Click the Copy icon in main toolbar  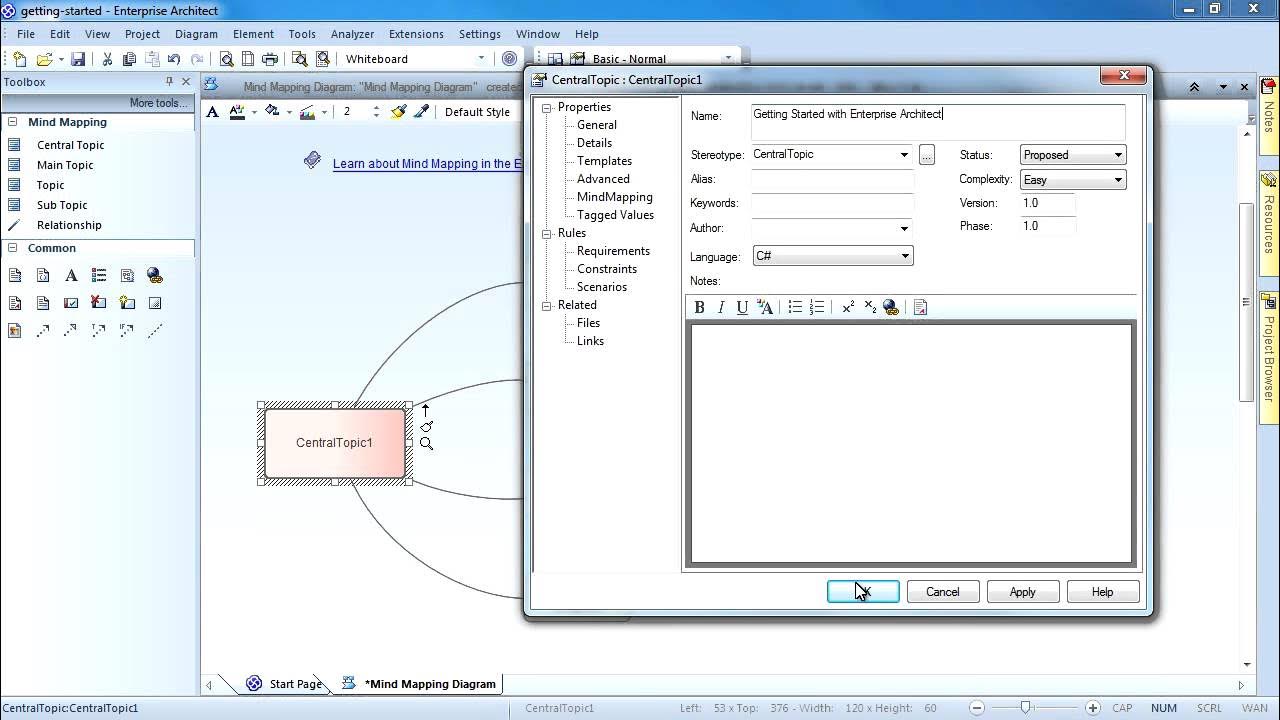pyautogui.click(x=129, y=59)
